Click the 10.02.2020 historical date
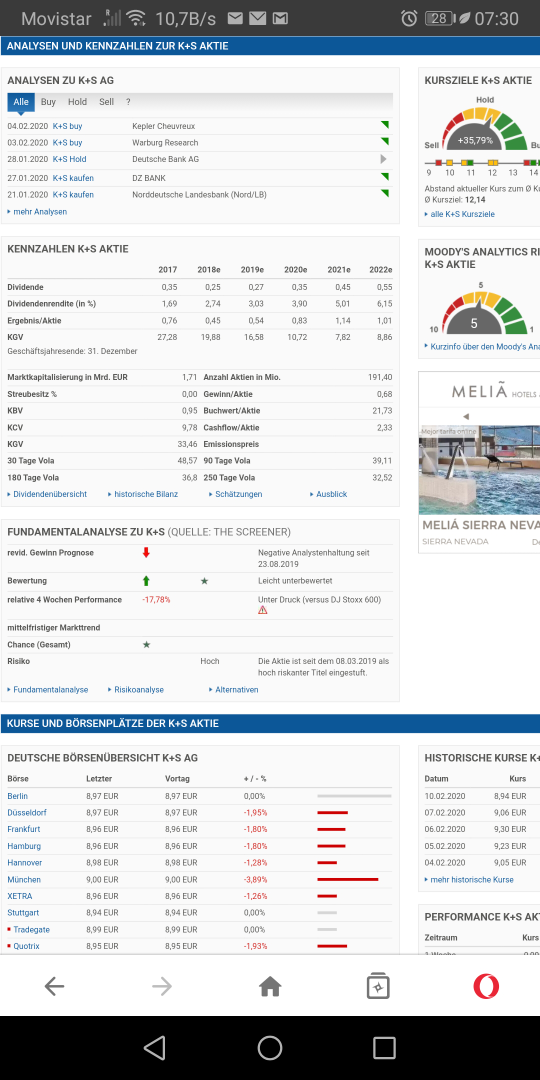Image resolution: width=540 pixels, height=1080 pixels. click(445, 796)
